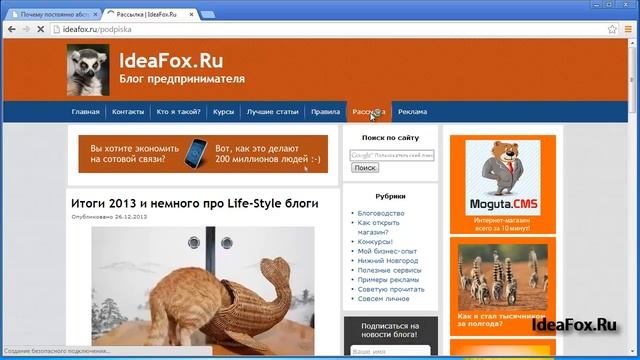Open article 'Итоги 2013 и немного про Life-Style блоги'

(x=194, y=203)
